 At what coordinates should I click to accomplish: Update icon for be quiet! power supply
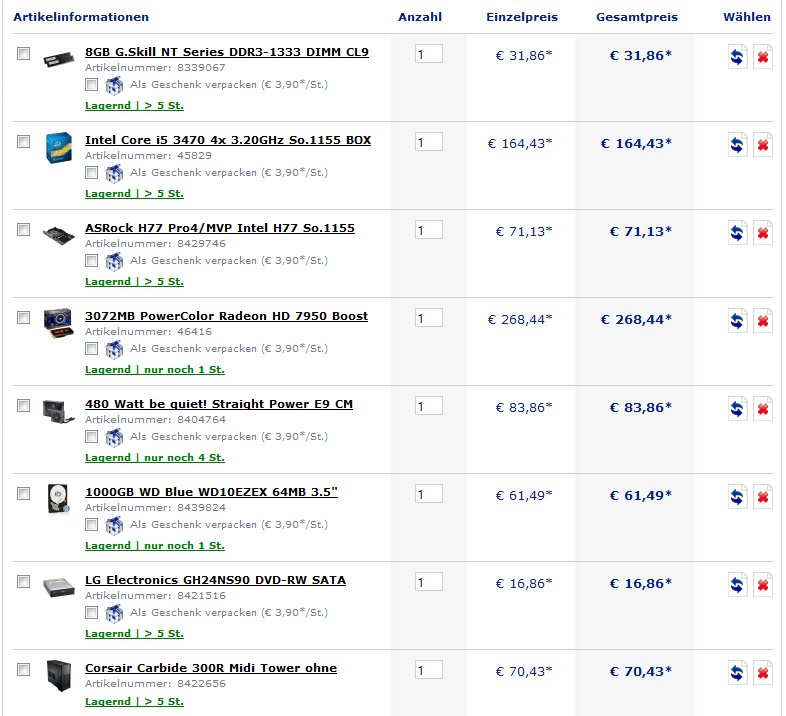point(737,409)
